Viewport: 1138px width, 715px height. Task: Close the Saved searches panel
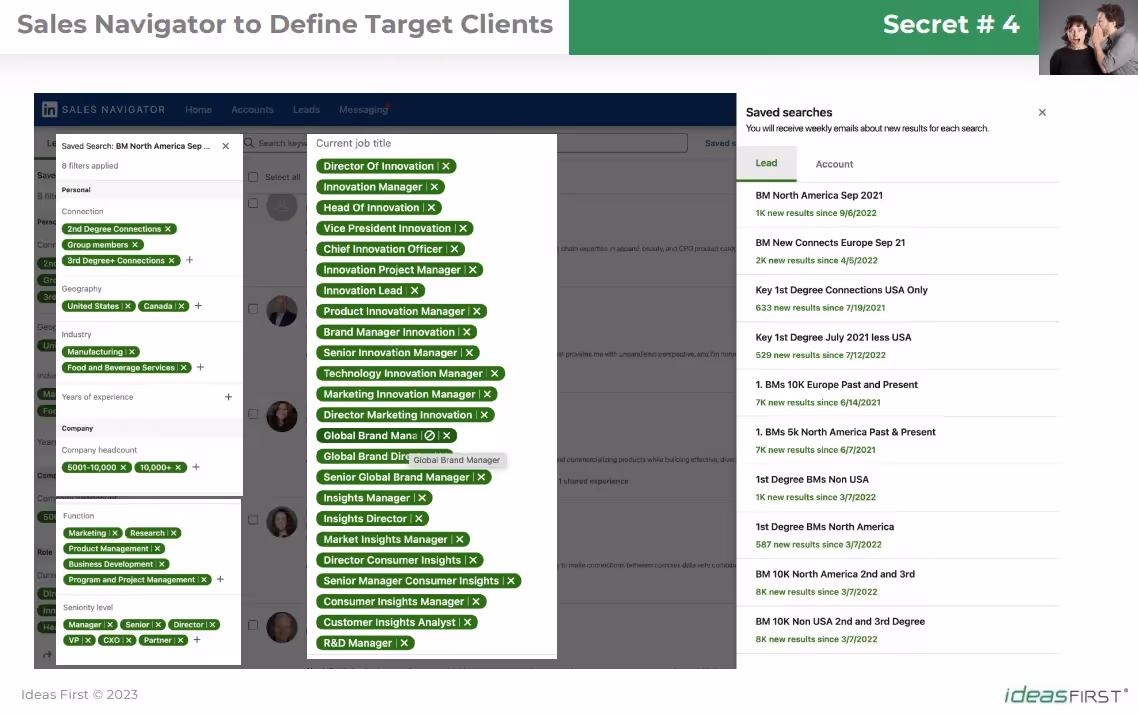point(1042,113)
